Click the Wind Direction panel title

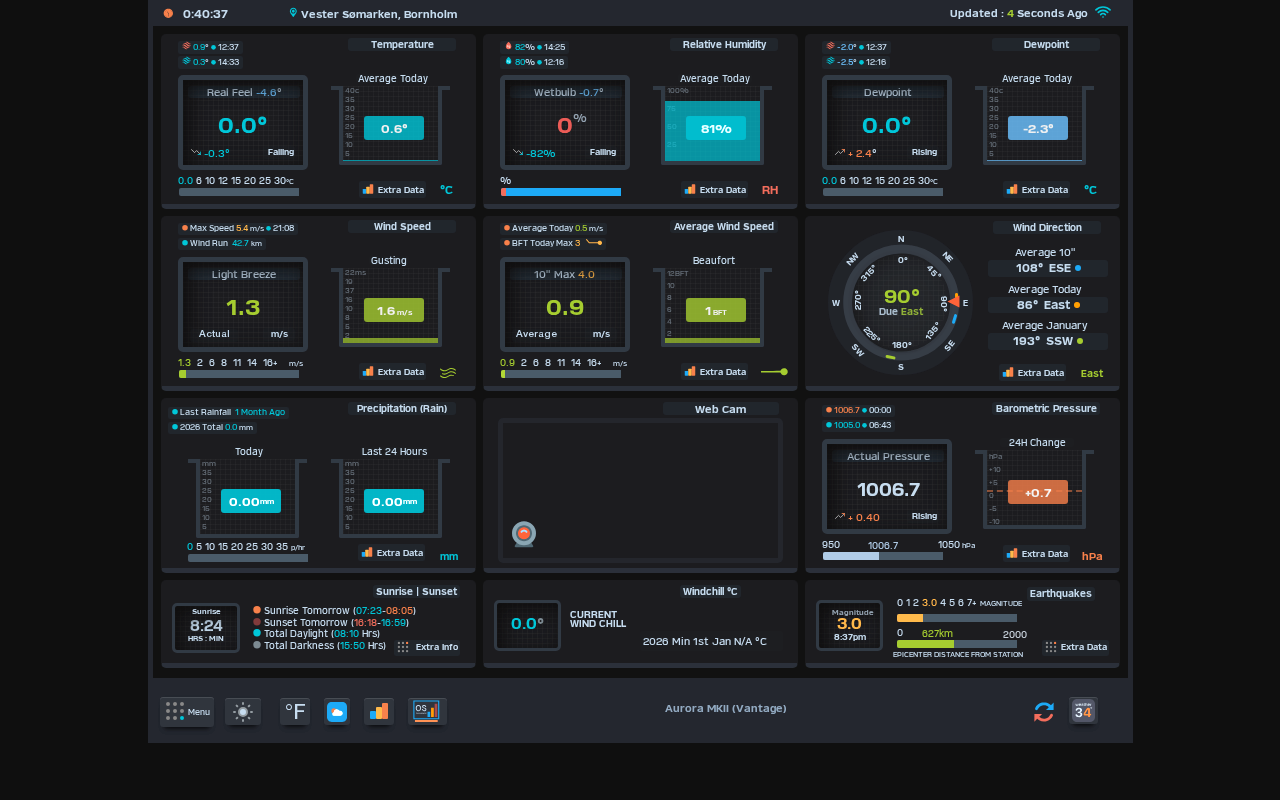tap(1047, 228)
